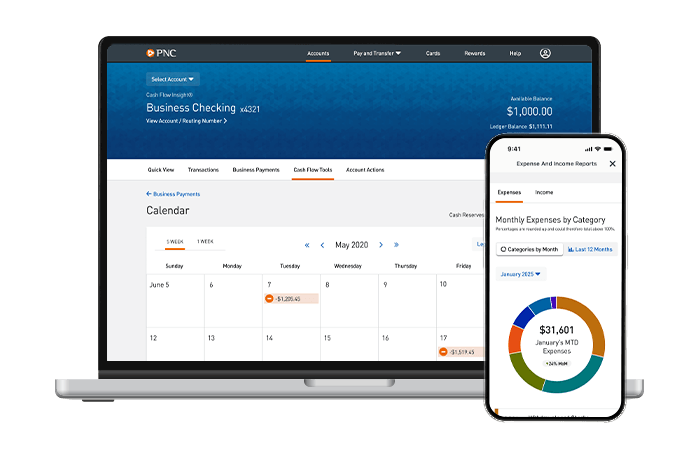The image size is (700, 460).
Task: Open the Rewards menu item
Action: point(475,53)
